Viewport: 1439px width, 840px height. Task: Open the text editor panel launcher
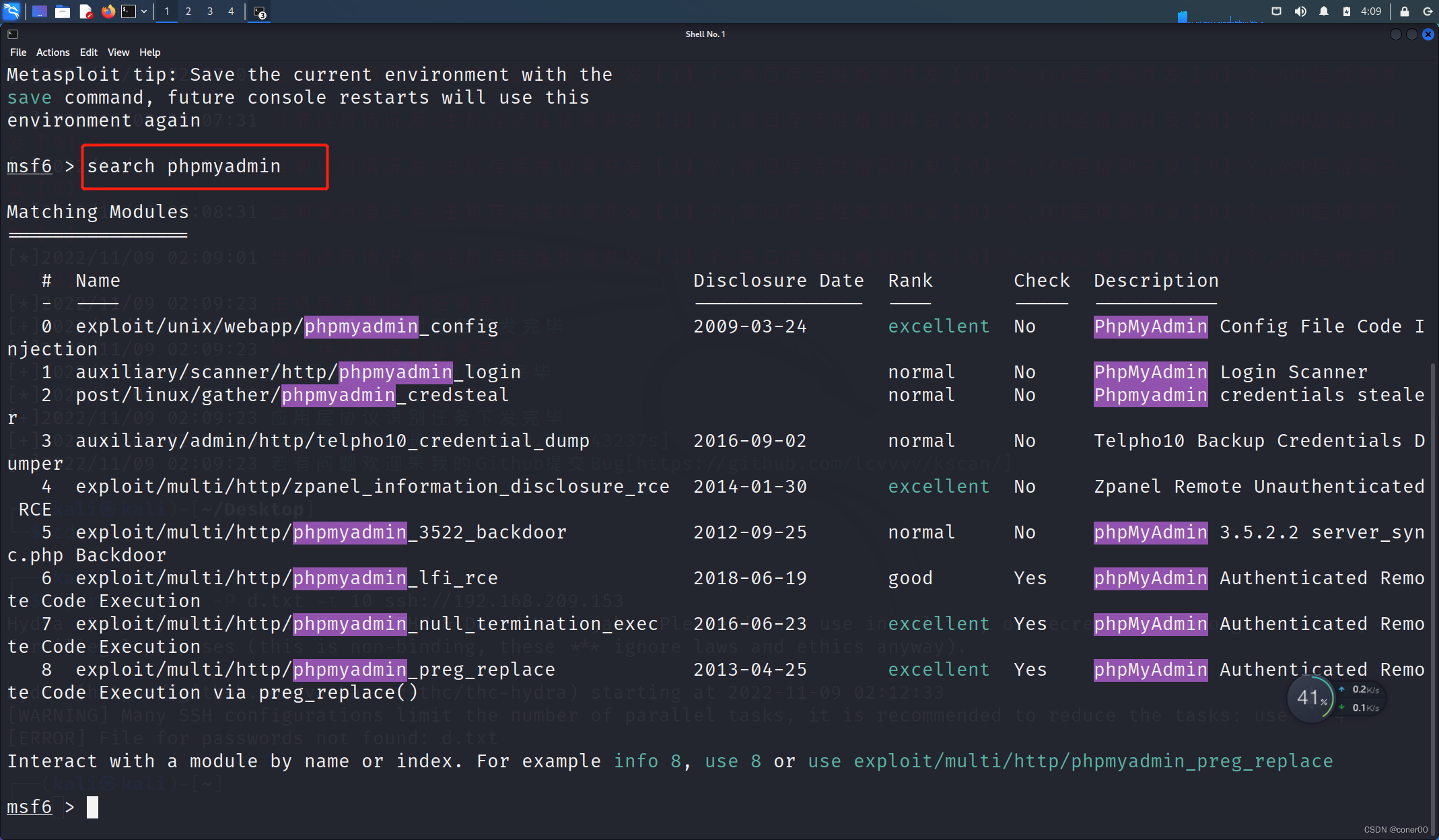pyautogui.click(x=85, y=11)
